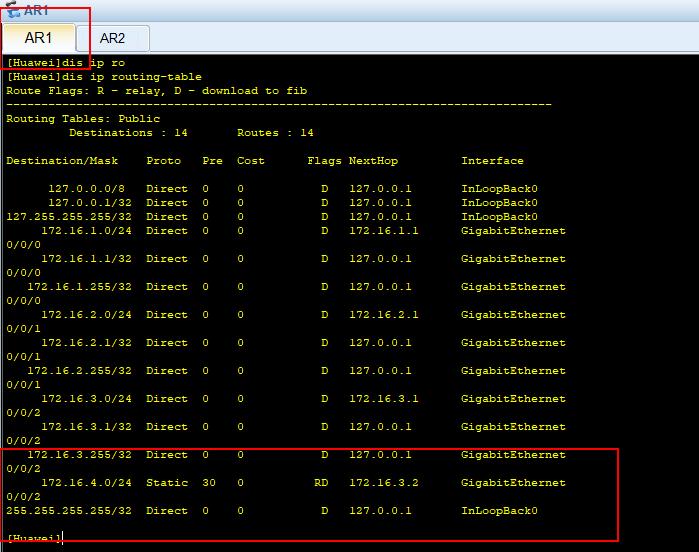This screenshot has width=699, height=552.
Task: Click the Static protocol entry
Action: point(167,483)
